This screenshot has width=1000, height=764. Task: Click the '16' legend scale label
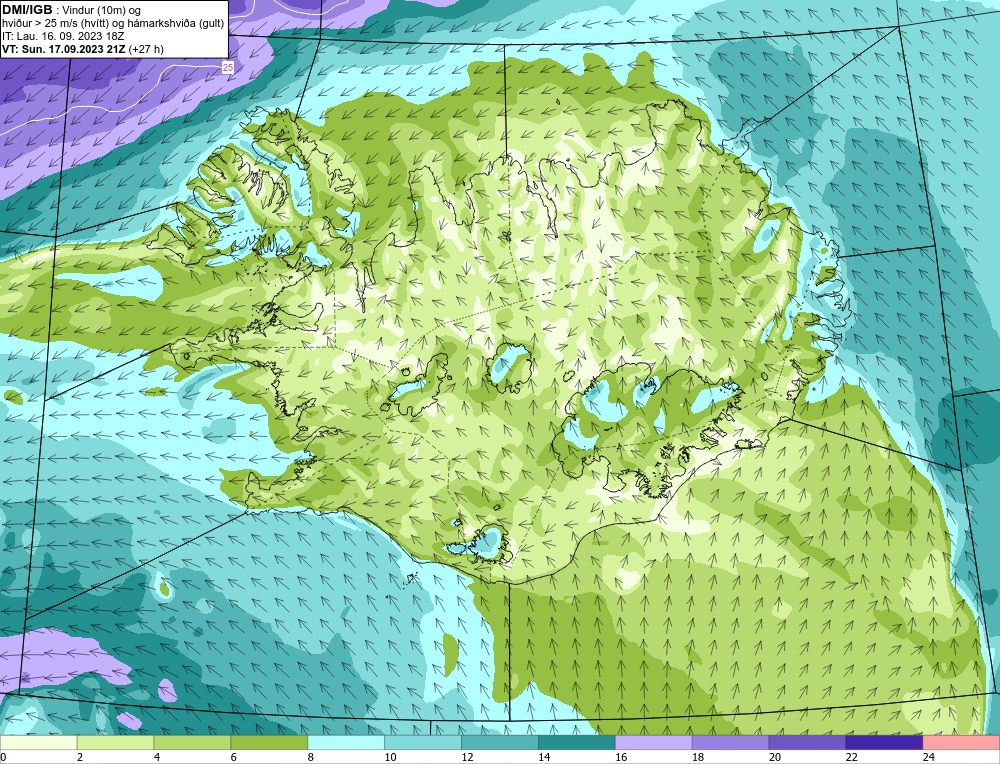pyautogui.click(x=621, y=757)
